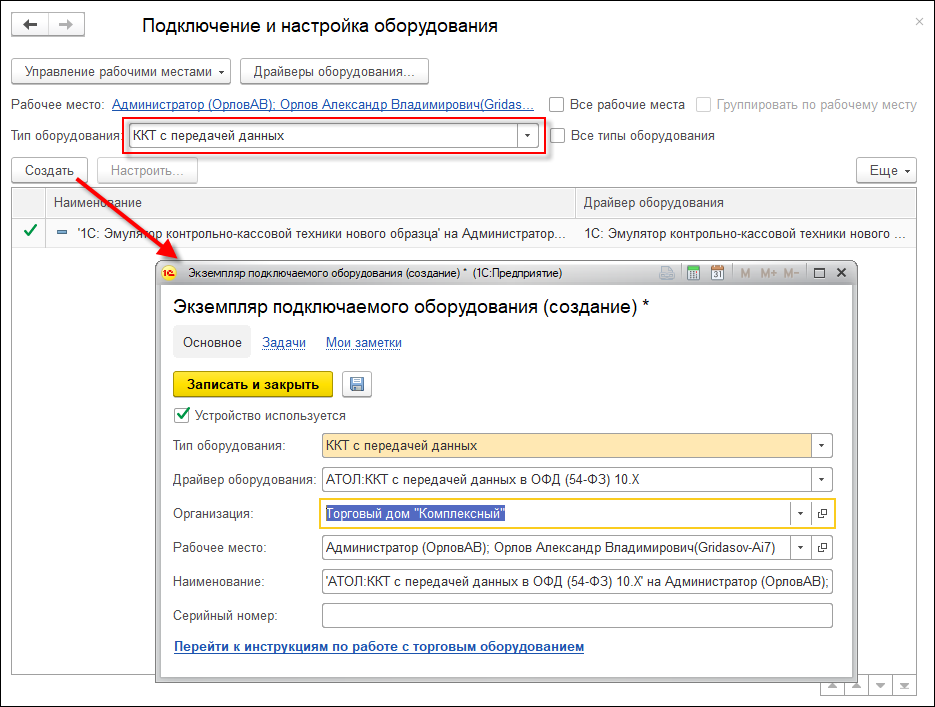Open the Организация record via open icon
Viewport: 935px width, 707px height.
click(822, 513)
